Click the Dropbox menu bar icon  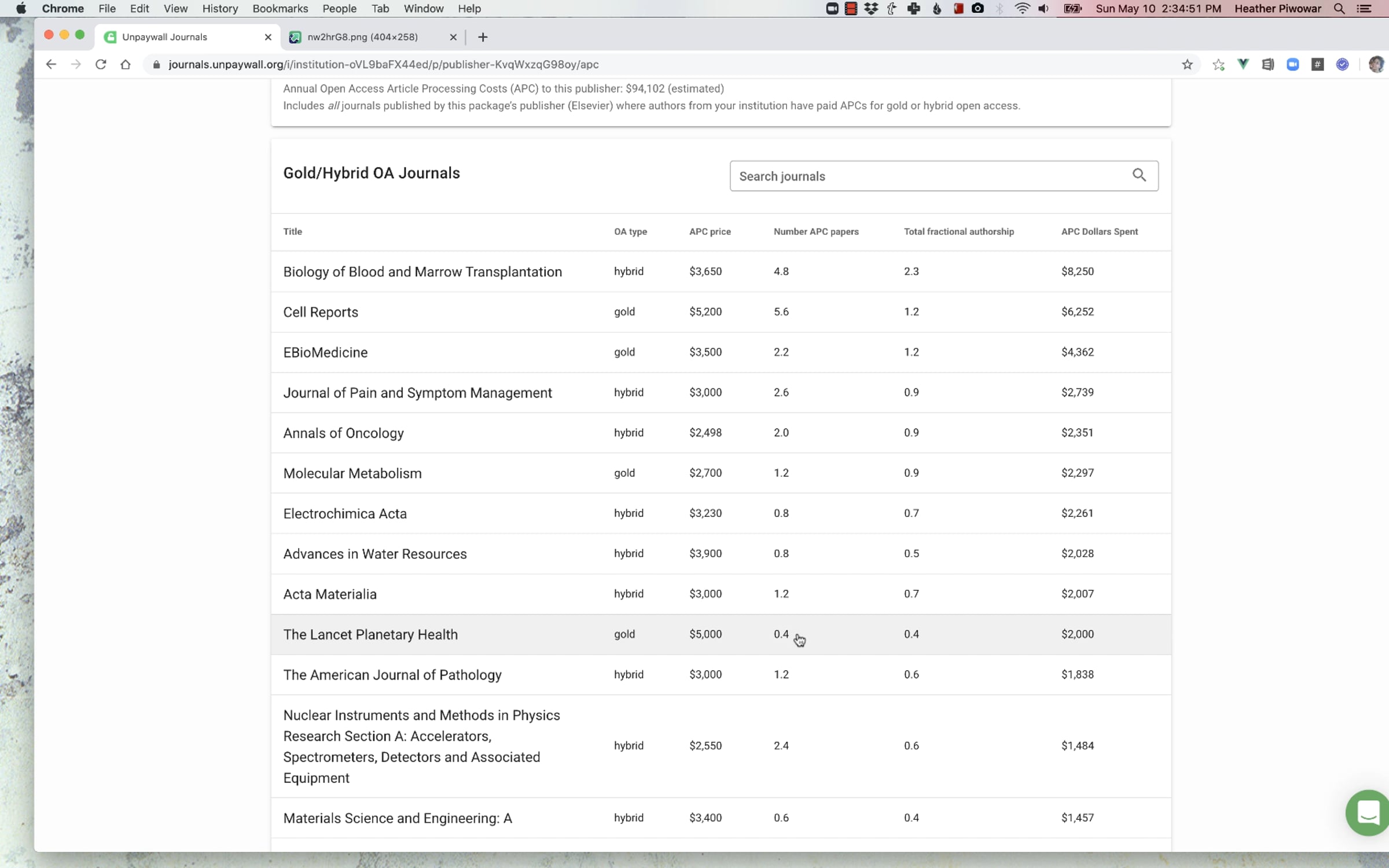(870, 9)
